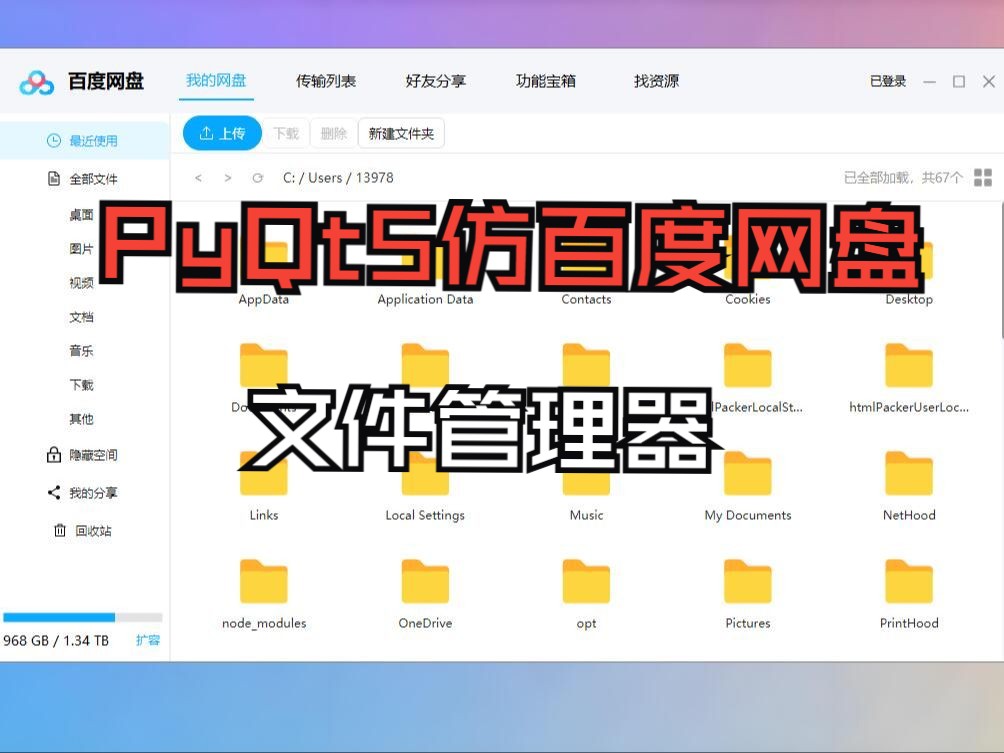1004x753 pixels.
Task: Open the 找资源 tab
Action: pyautogui.click(x=656, y=81)
